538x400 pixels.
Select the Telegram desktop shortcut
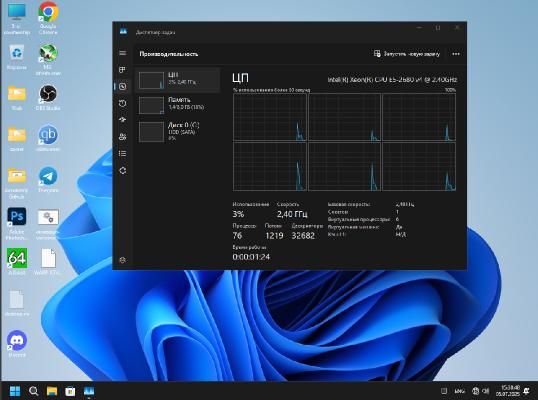[48, 180]
